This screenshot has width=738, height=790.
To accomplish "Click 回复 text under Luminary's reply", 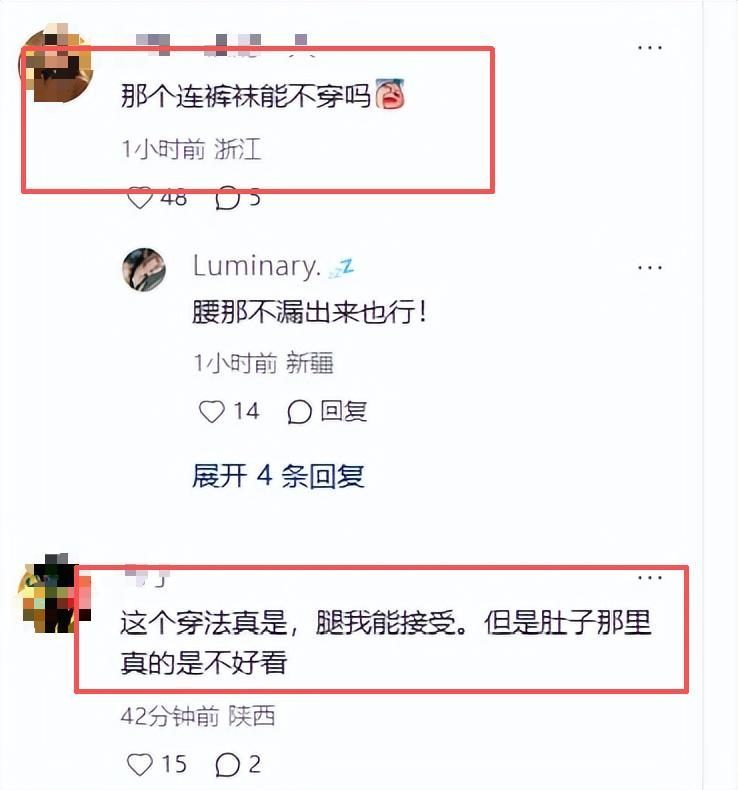I will coord(344,411).
